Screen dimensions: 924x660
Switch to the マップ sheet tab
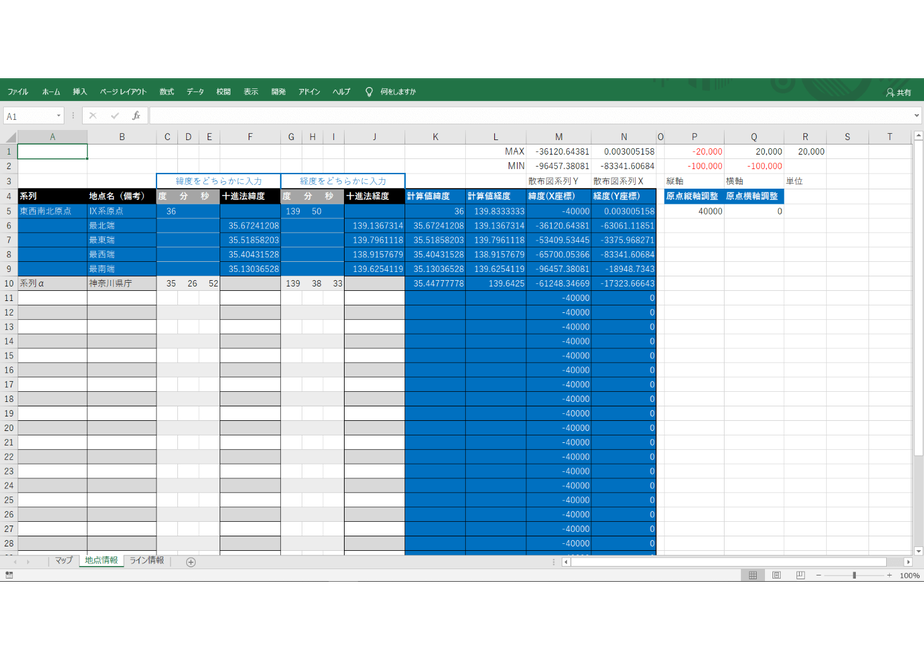64,561
